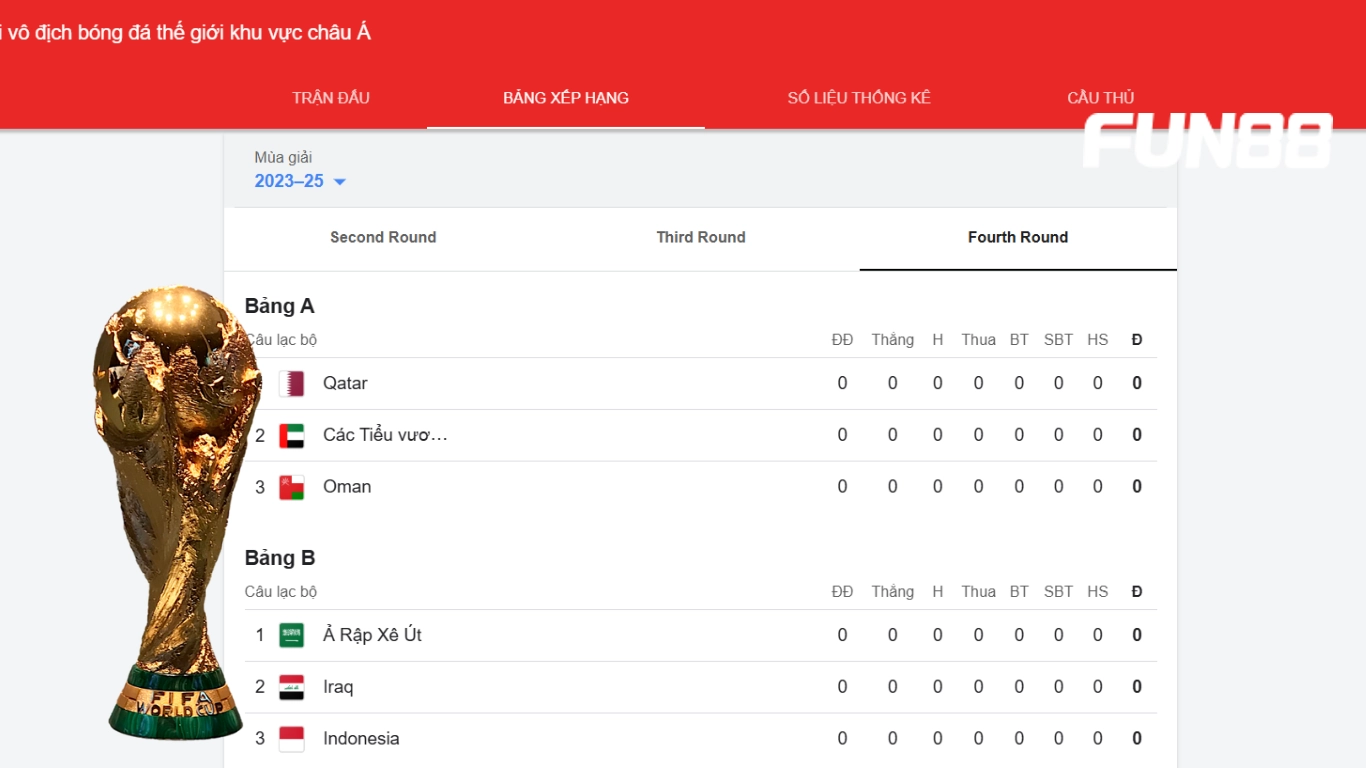Switch to the Third Round tab
The width and height of the screenshot is (1366, 768).
701,237
